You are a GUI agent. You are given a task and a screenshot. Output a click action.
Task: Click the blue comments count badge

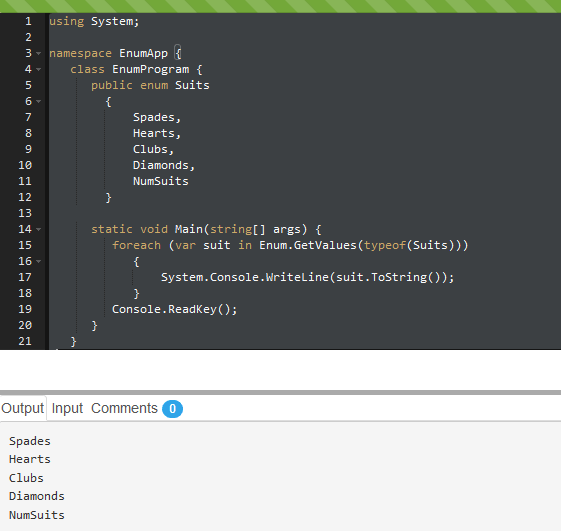point(172,409)
